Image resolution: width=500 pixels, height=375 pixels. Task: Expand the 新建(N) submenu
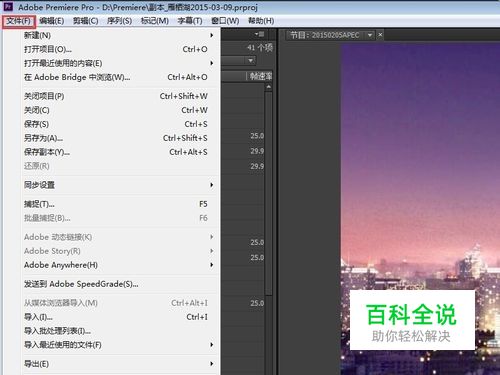pos(119,35)
